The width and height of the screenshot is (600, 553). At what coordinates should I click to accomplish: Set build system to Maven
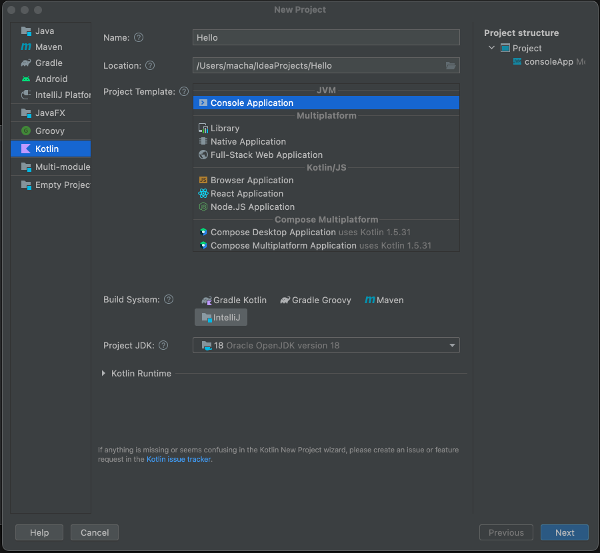[x=384, y=300]
